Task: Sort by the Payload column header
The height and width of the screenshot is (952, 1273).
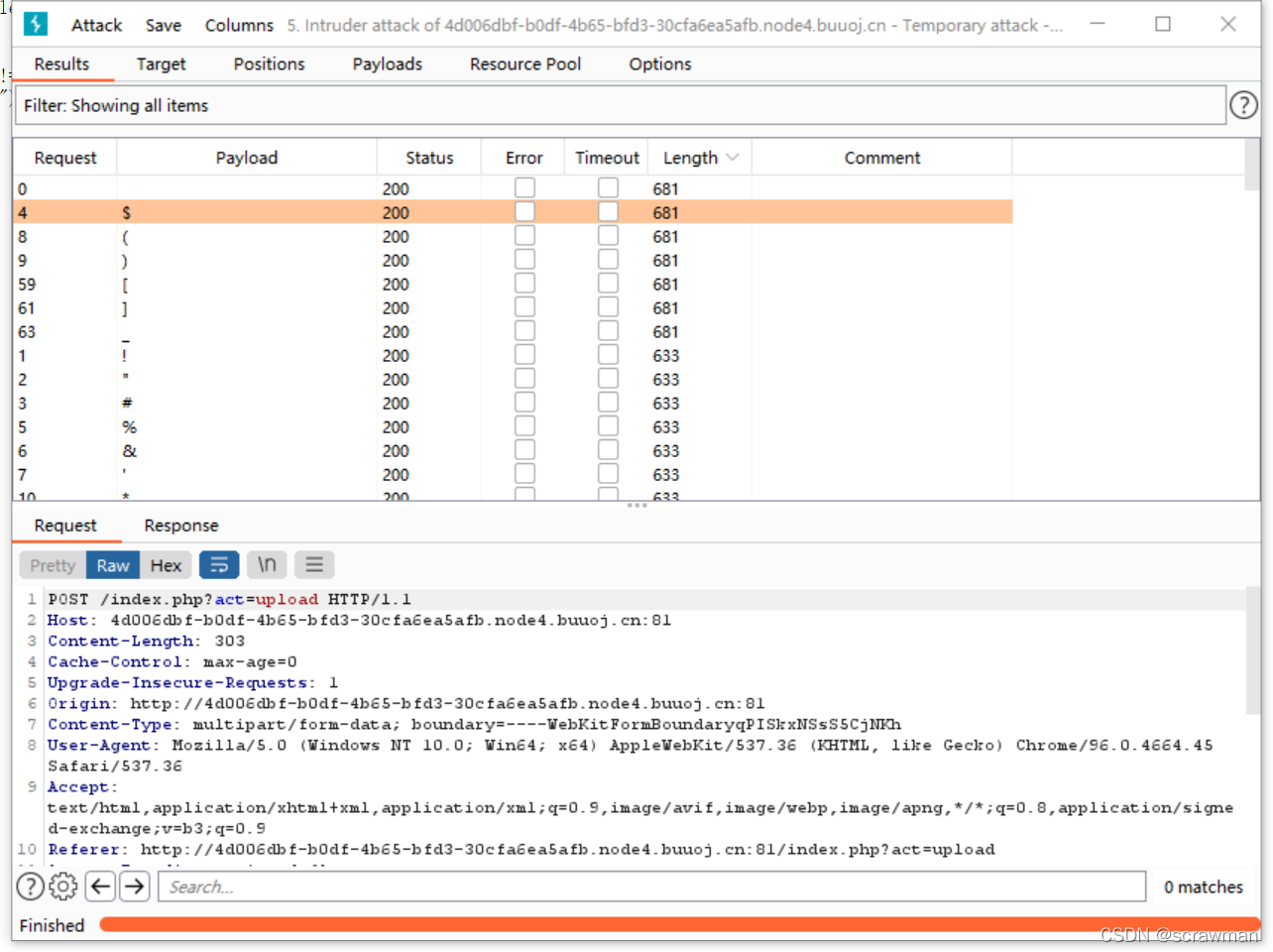Action: tap(247, 158)
